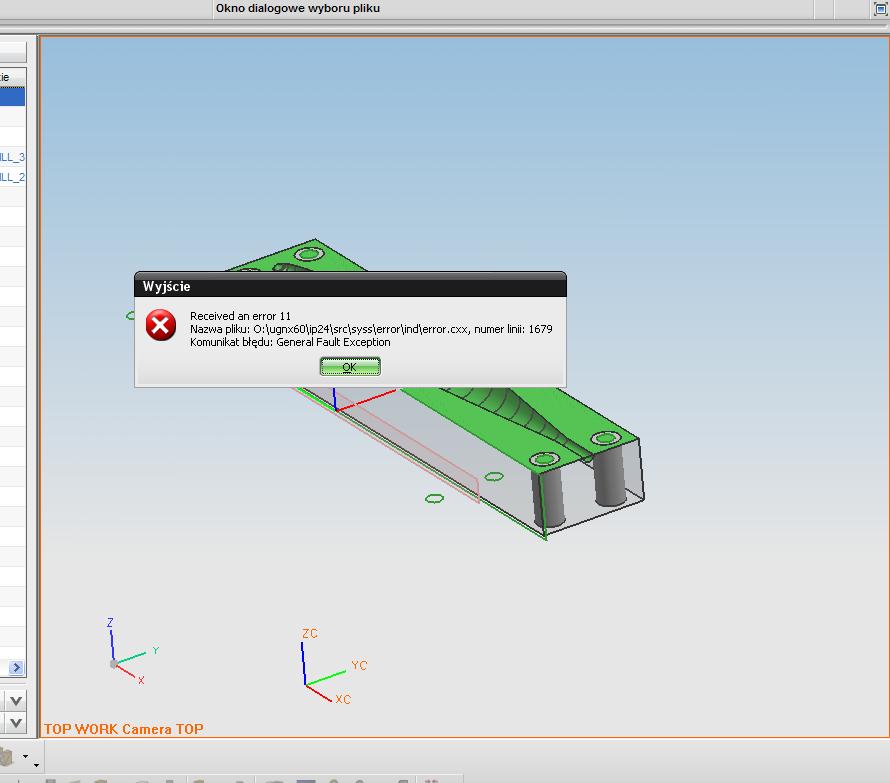
Task: Click the XC-YC-ZC work coordinate triad
Action: click(334, 665)
